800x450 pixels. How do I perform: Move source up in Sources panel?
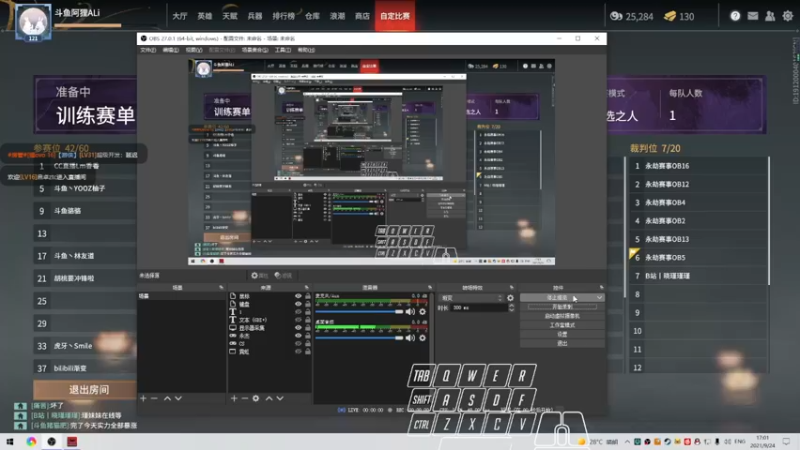coord(269,398)
